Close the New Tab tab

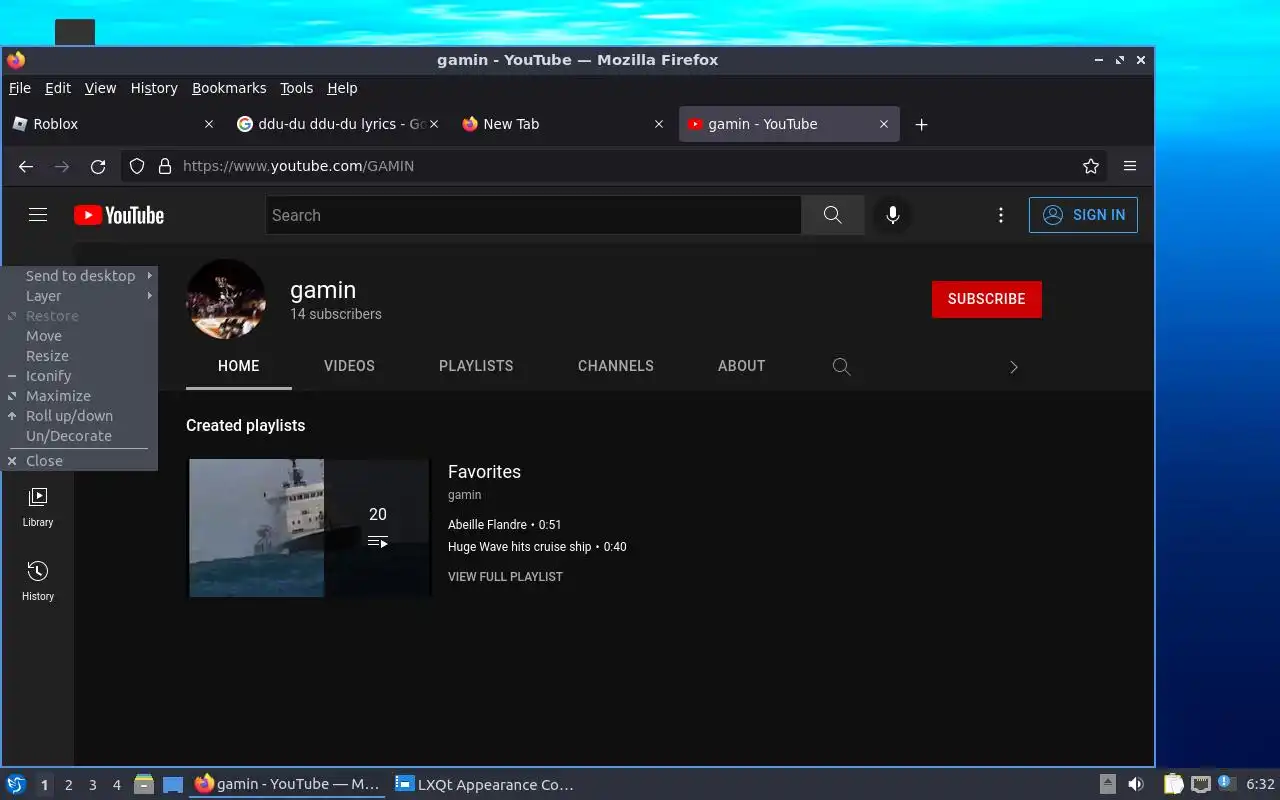click(659, 124)
